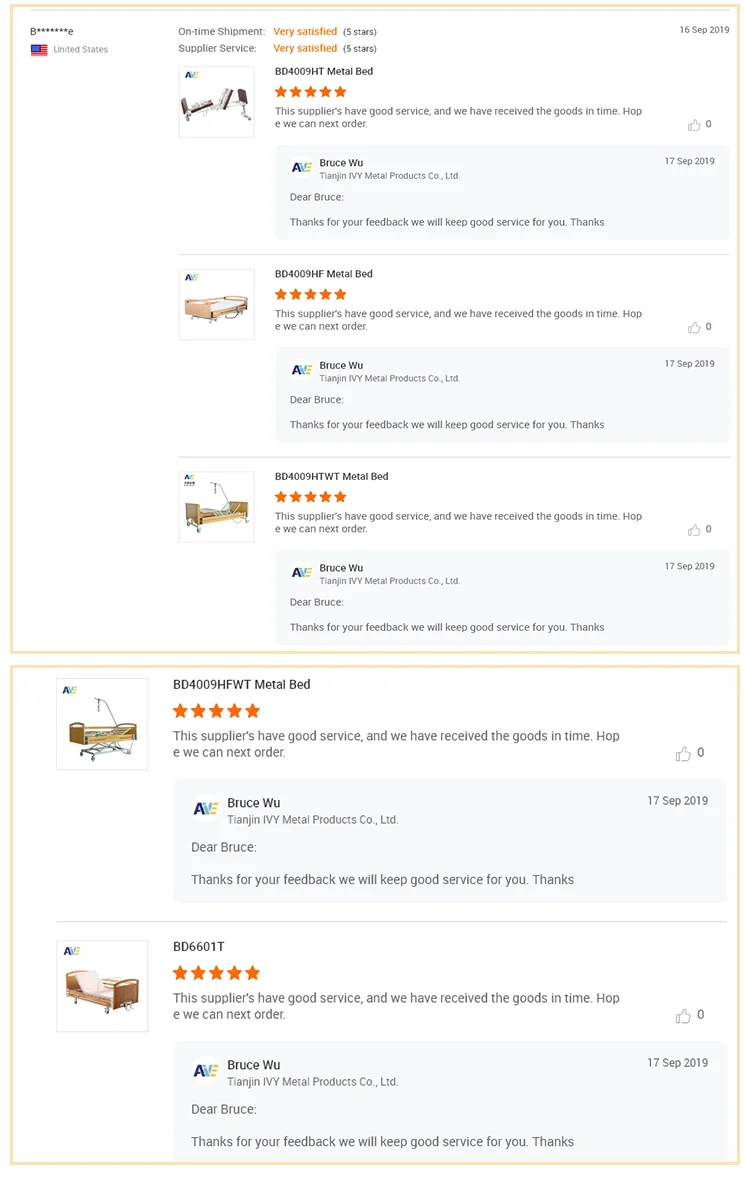Click the United States flag icon
The width and height of the screenshot is (750, 1183).
(39, 50)
